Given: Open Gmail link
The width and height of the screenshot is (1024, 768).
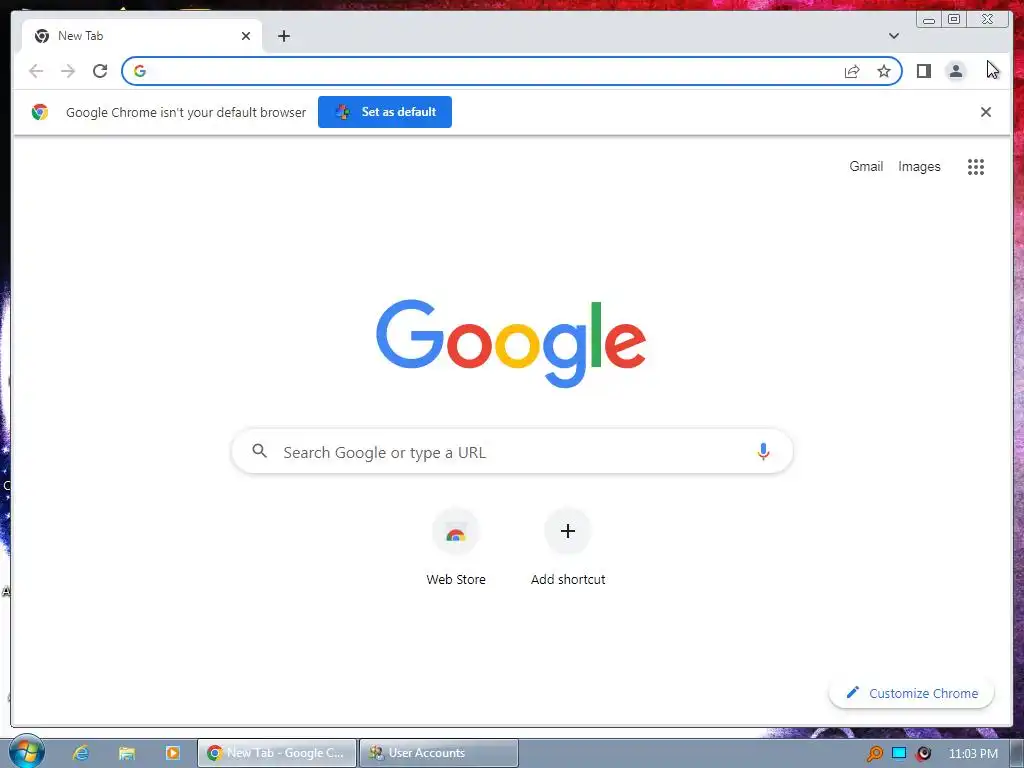Looking at the screenshot, I should (866, 167).
